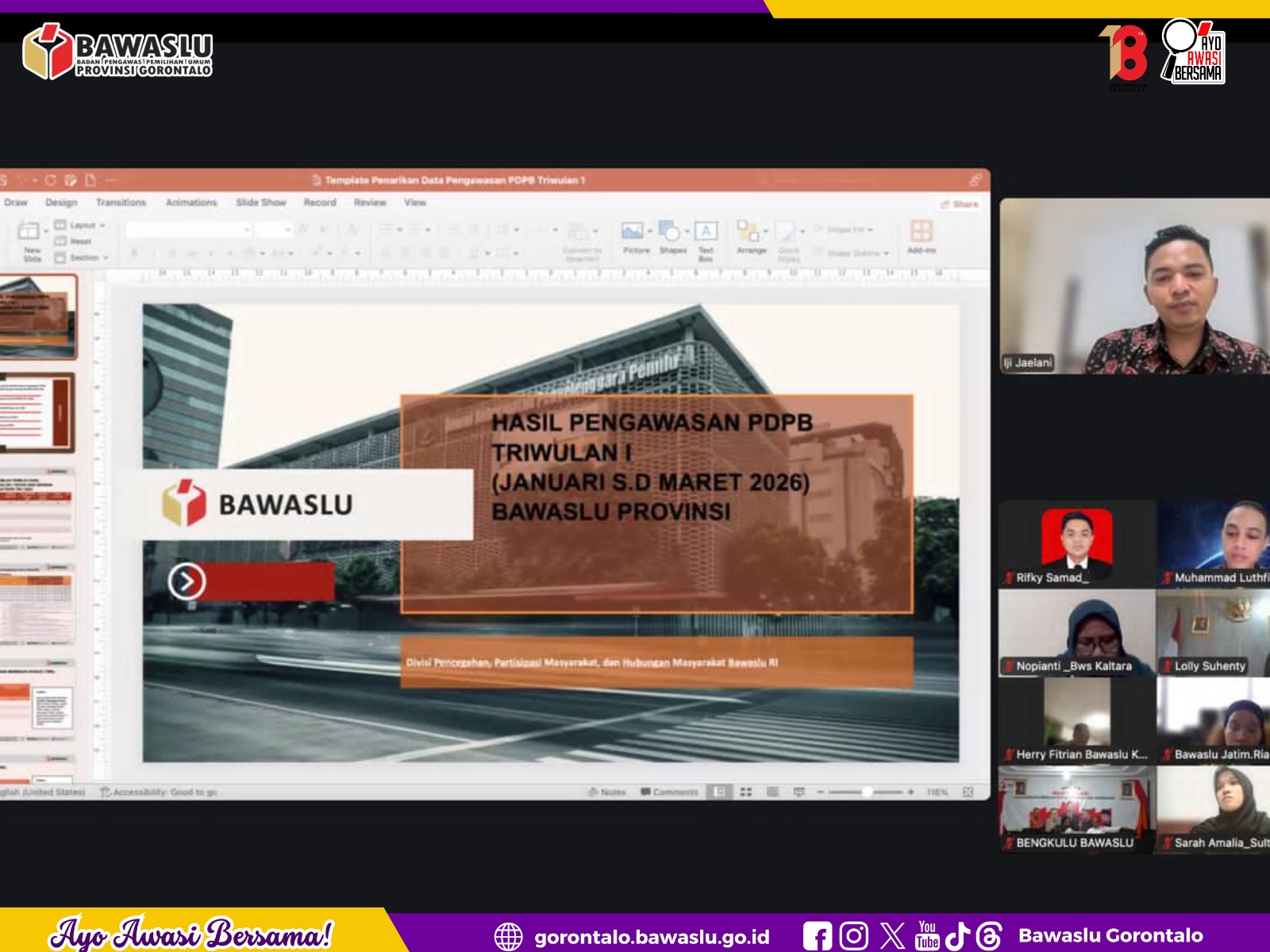Open the Instagram icon in footer

click(854, 936)
